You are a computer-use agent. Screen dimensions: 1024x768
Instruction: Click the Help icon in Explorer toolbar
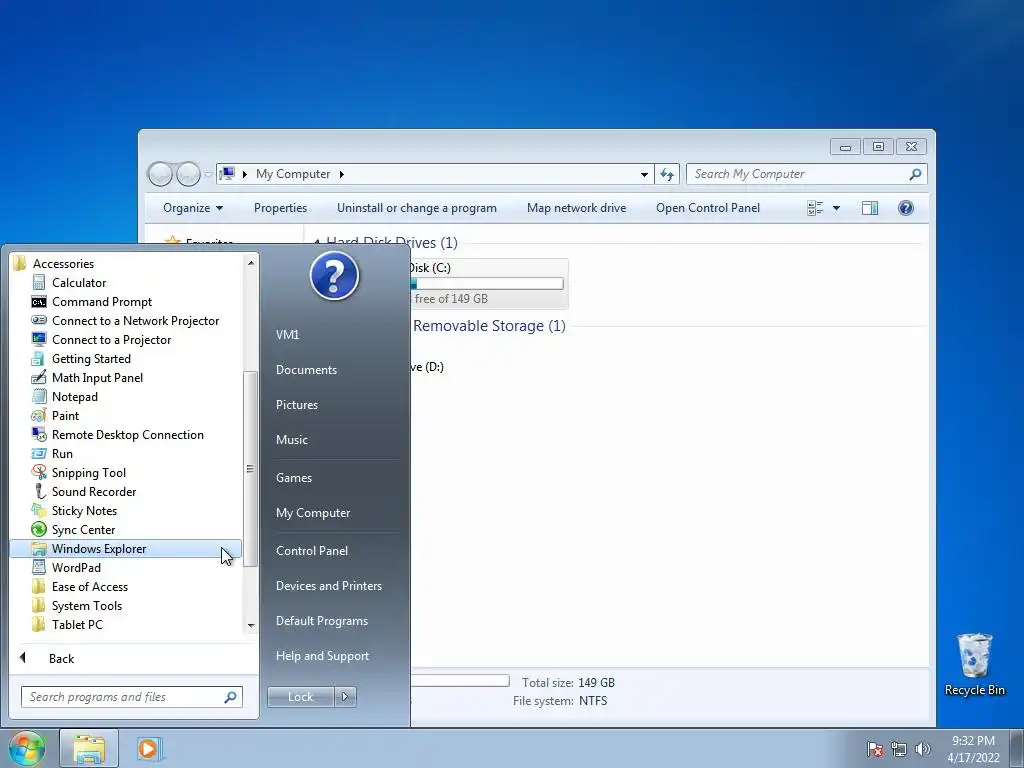(x=905, y=208)
